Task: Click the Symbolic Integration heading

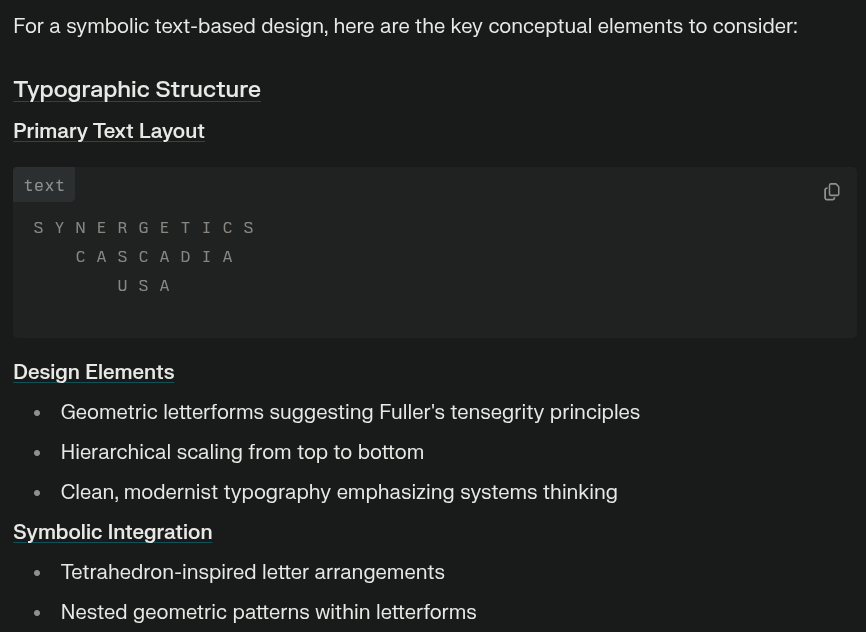Action: tap(113, 532)
